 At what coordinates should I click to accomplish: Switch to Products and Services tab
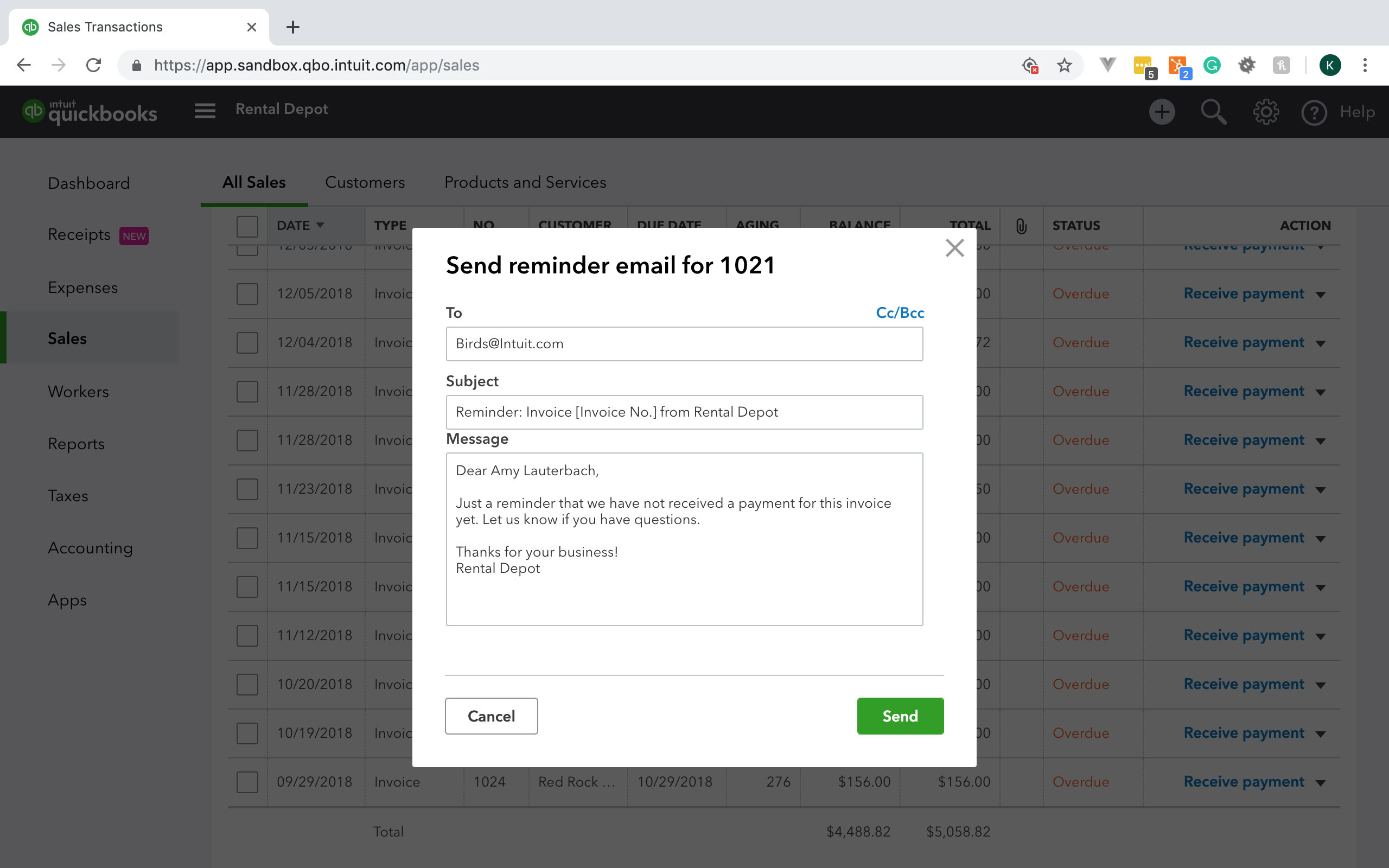pos(525,182)
